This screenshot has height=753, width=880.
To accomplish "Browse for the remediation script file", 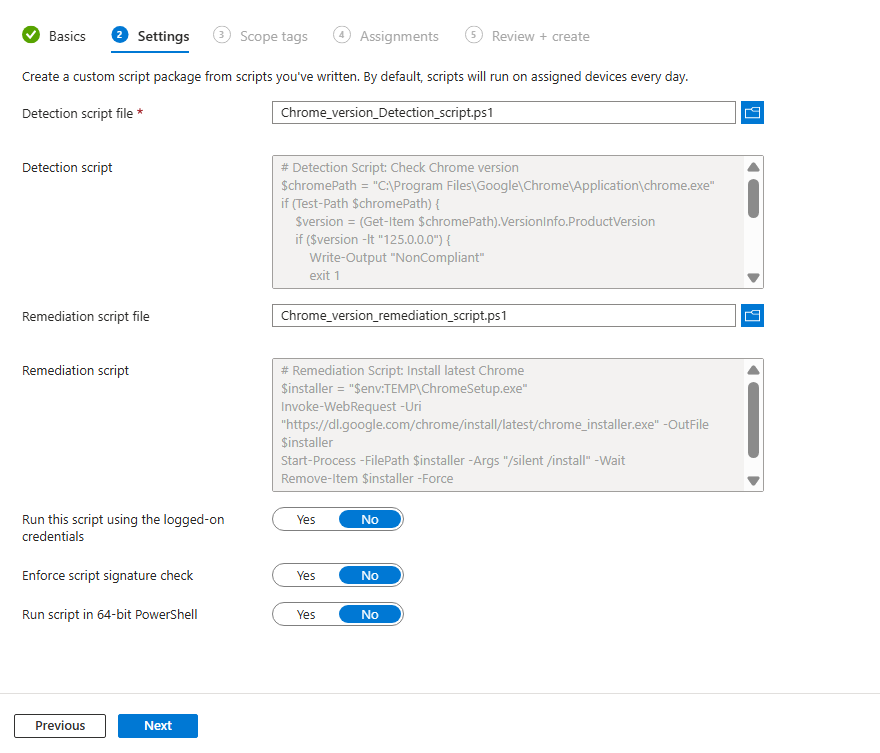I will click(x=752, y=316).
